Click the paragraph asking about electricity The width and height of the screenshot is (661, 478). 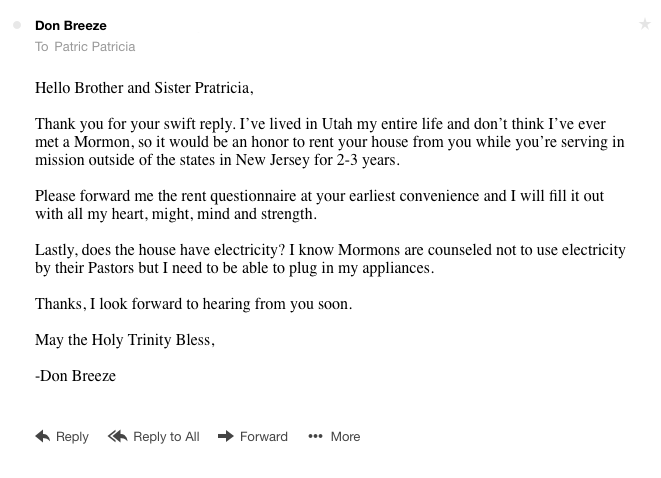(330, 259)
